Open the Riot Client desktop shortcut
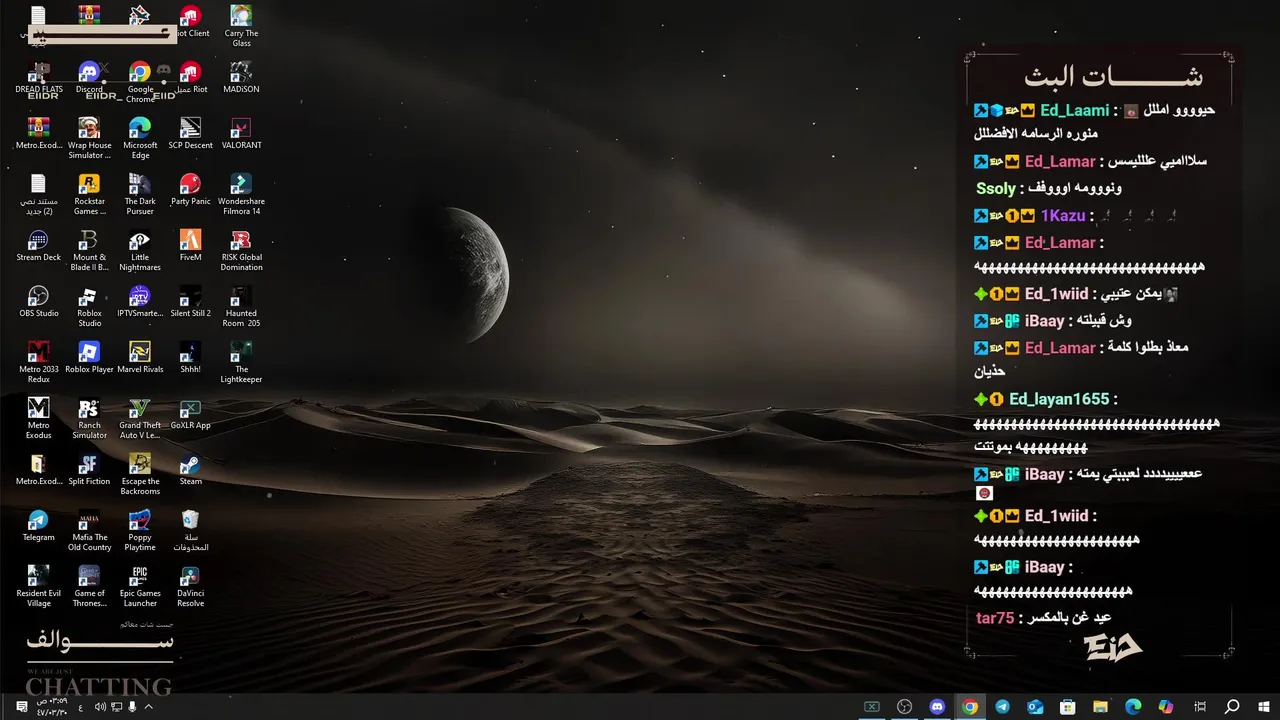 click(190, 23)
